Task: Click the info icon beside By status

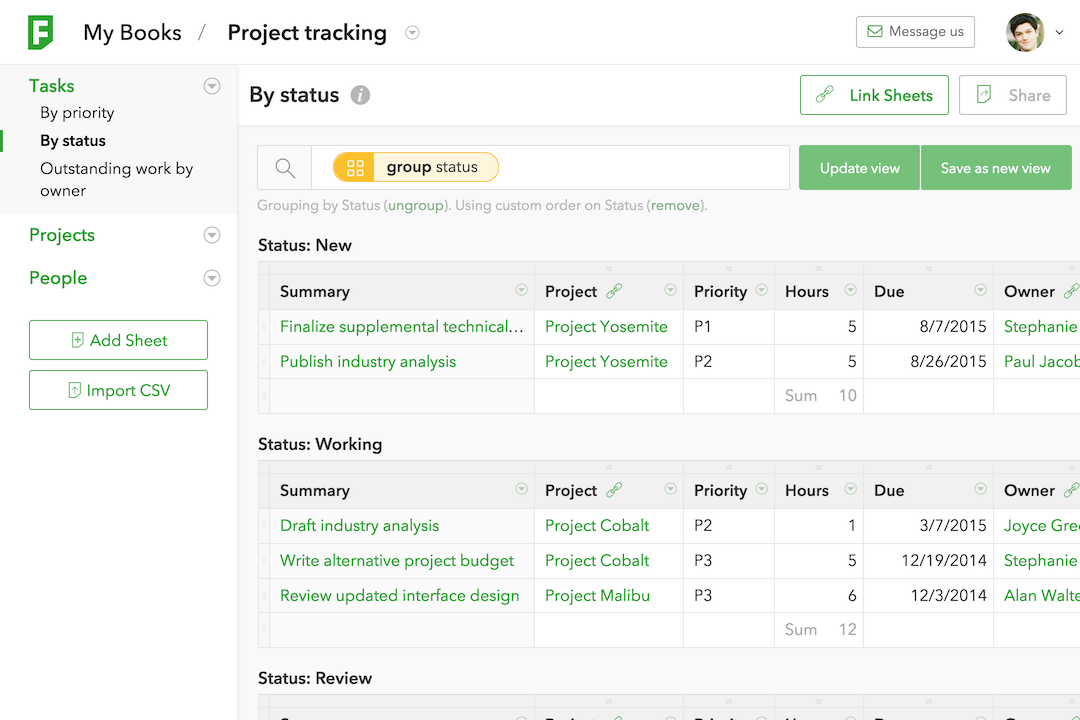Action: 360,95
